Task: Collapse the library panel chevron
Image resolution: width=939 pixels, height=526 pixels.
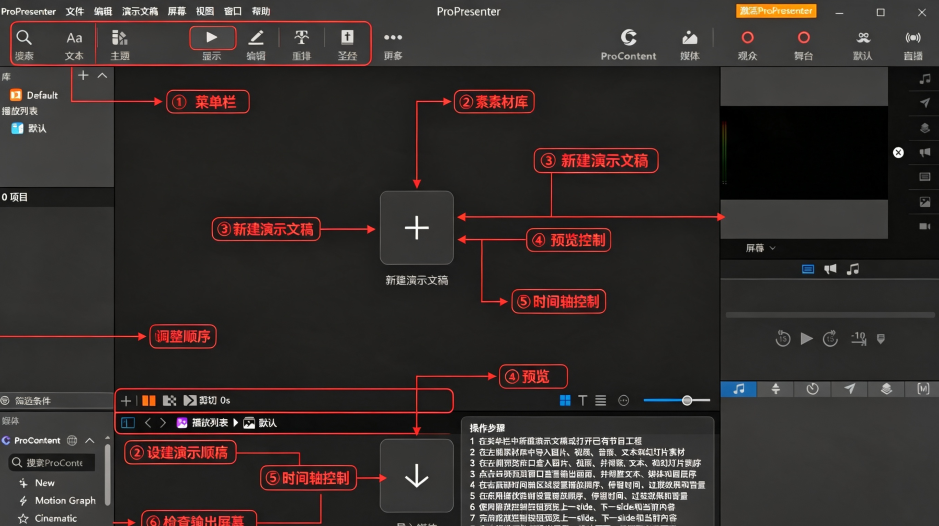Action: point(102,75)
